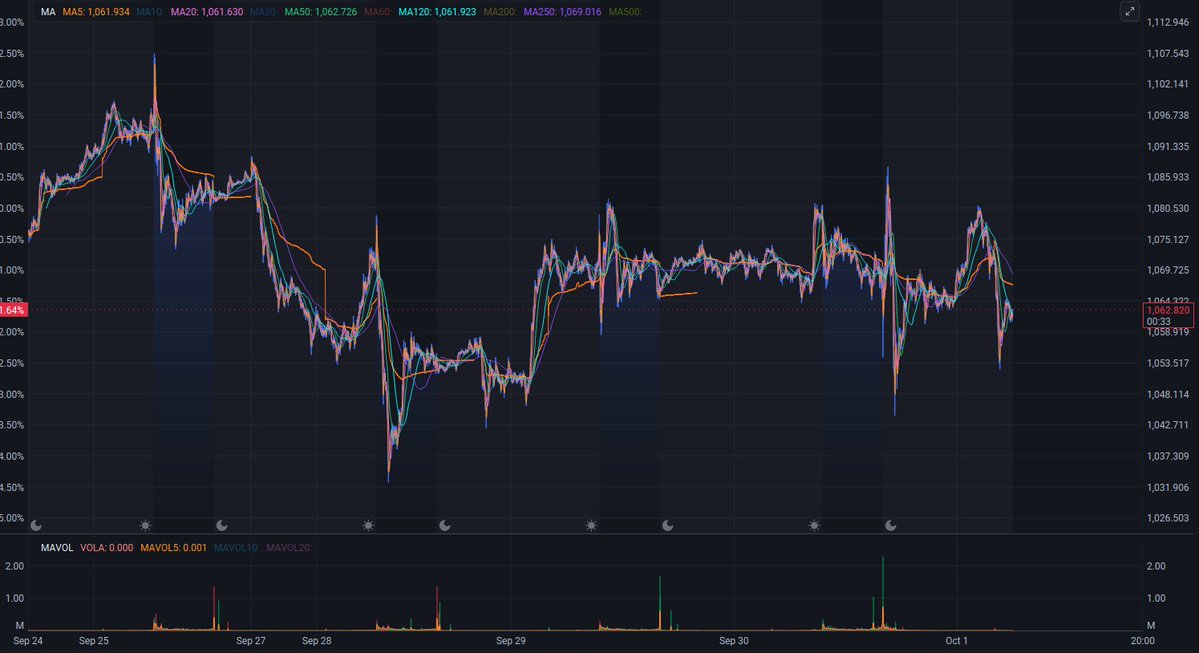
Task: Select the Sep 24 date label
Action: [x=28, y=641]
